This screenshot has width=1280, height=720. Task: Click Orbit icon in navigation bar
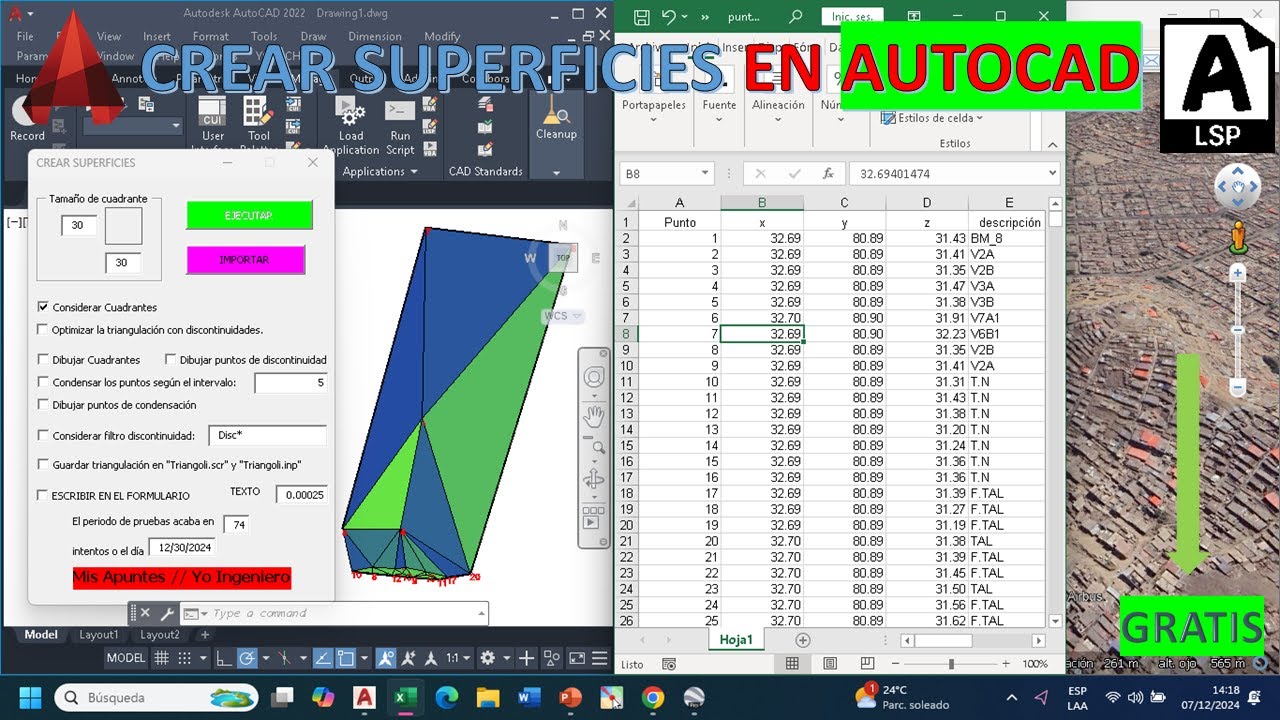point(594,481)
